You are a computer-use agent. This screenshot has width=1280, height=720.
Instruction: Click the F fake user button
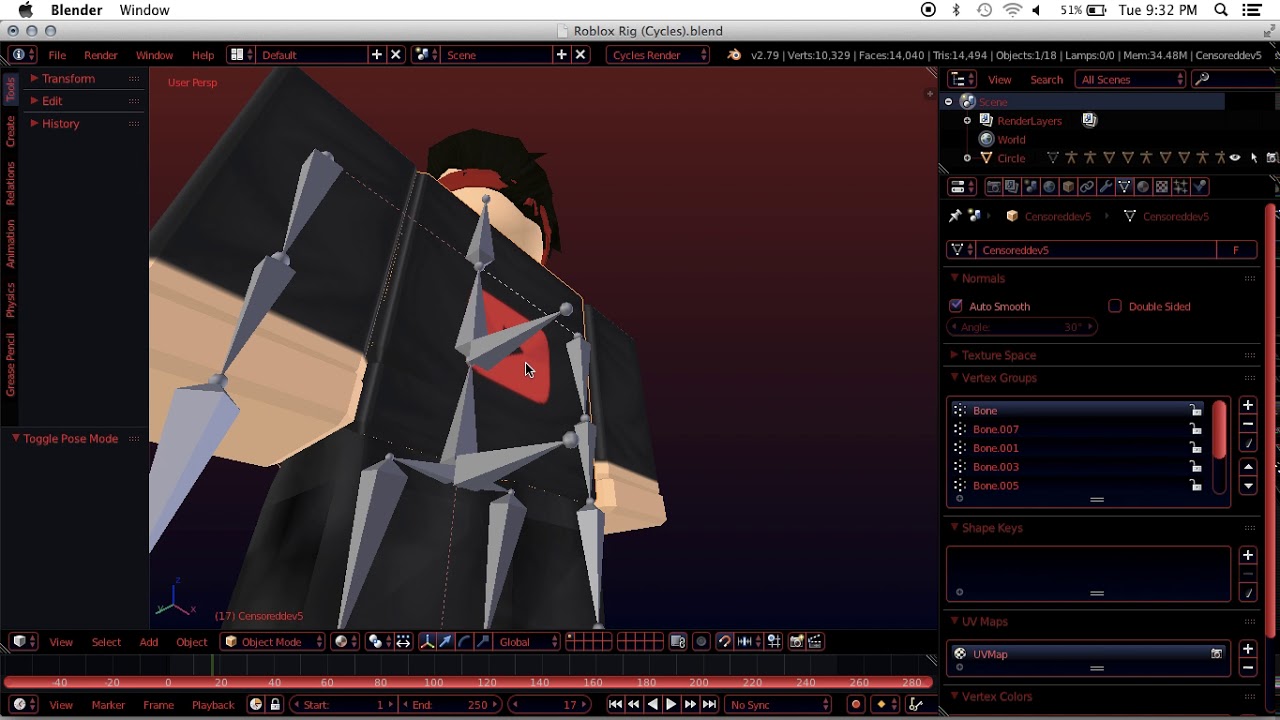pyautogui.click(x=1236, y=250)
